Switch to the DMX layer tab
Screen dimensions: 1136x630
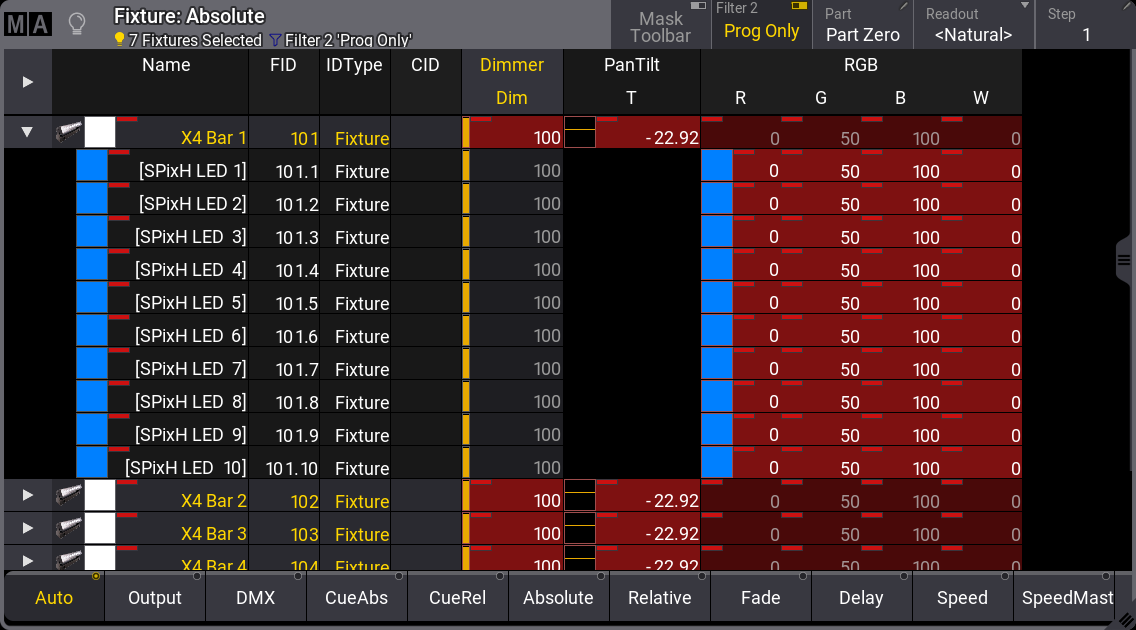tap(256, 597)
